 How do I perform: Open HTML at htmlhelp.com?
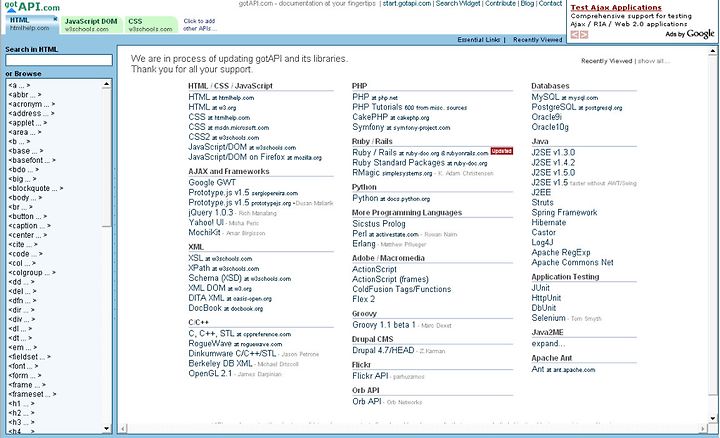pyautogui.click(x=221, y=97)
